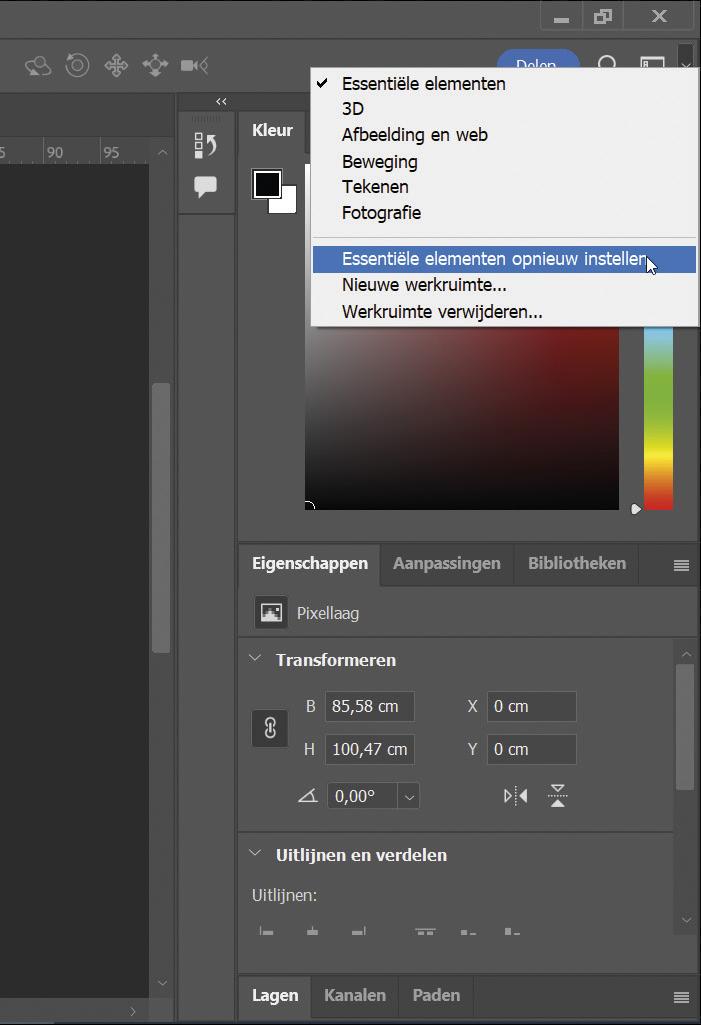Open the Lagen panel menu icon

[x=681, y=997]
